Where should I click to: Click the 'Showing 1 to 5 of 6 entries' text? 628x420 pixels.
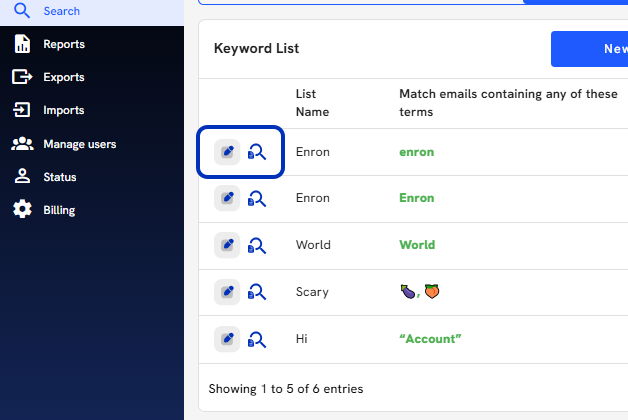point(286,389)
